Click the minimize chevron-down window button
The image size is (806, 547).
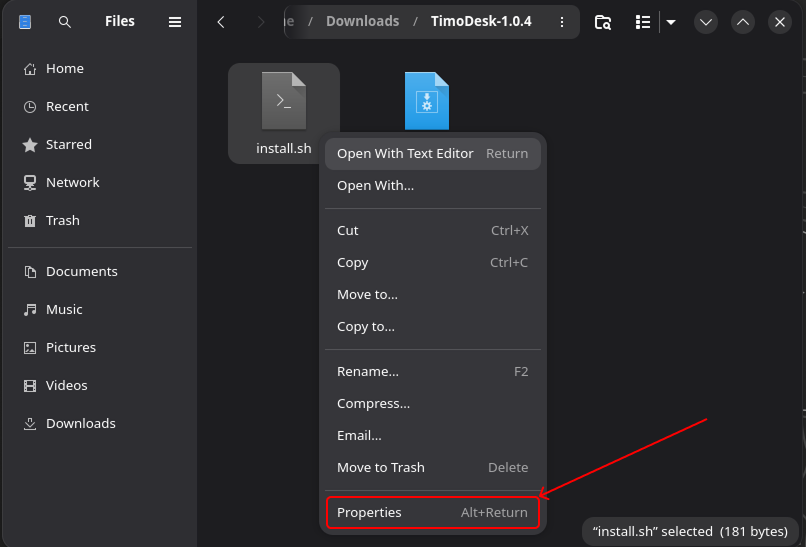tap(706, 22)
